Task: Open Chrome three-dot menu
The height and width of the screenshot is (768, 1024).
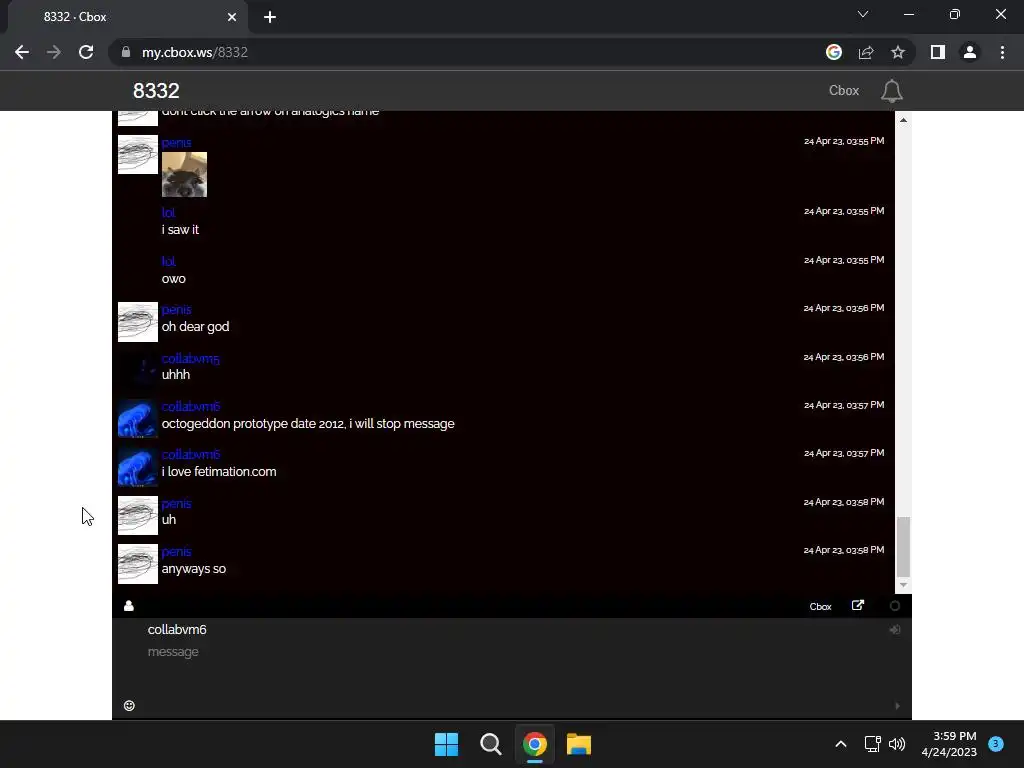Action: click(x=1002, y=52)
